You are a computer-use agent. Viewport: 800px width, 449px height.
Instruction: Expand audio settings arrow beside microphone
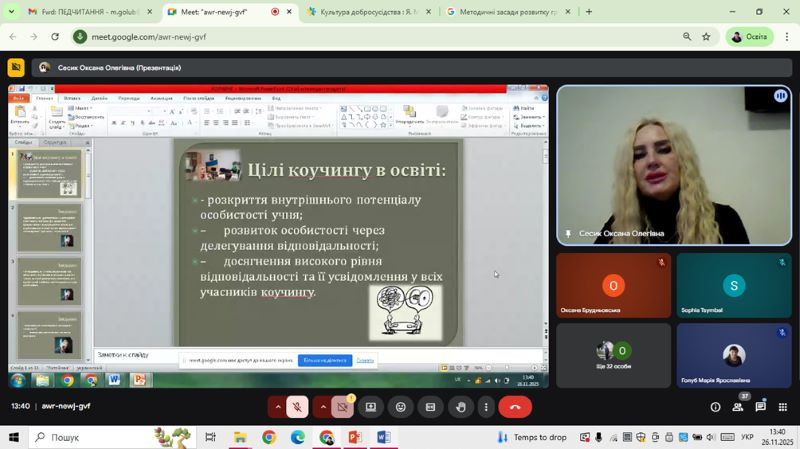278,407
